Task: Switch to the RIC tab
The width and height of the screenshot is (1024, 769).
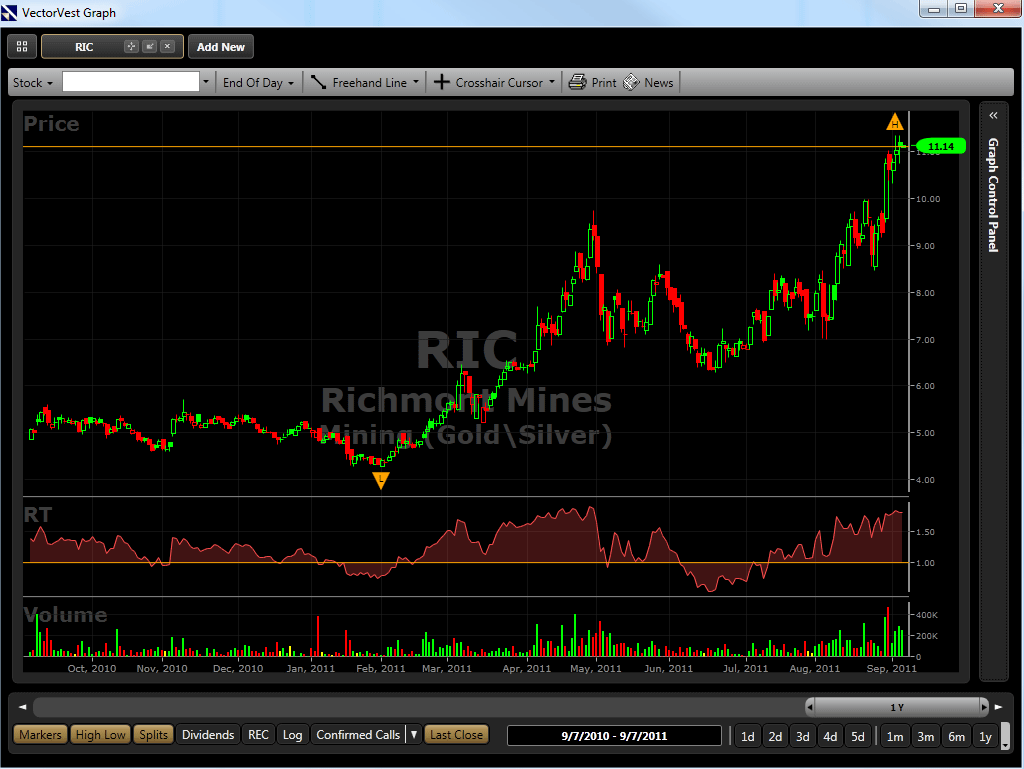Action: (85, 47)
